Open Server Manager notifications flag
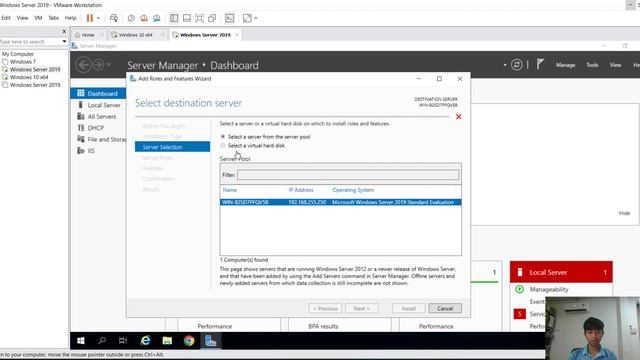The height and width of the screenshot is (360, 640). [x=540, y=64]
